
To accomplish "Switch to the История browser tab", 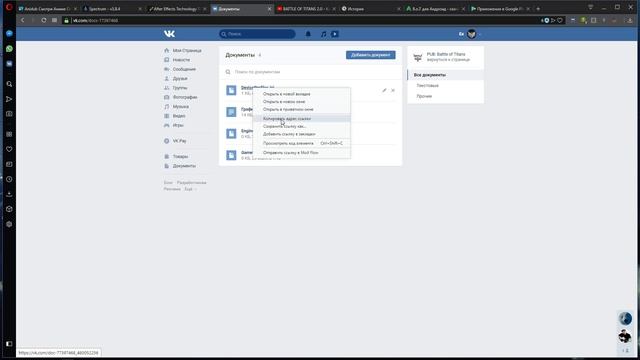I will [371, 9].
